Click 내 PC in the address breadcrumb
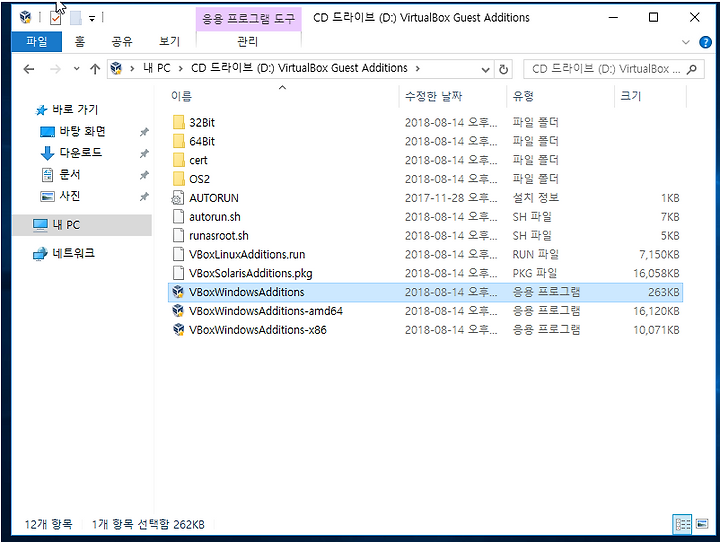 coord(157,68)
